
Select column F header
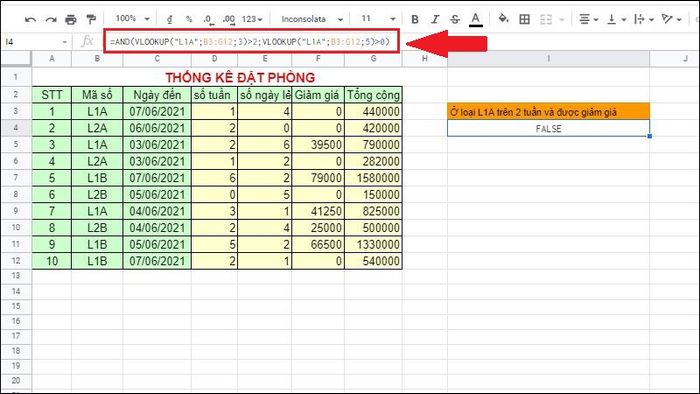[x=318, y=58]
